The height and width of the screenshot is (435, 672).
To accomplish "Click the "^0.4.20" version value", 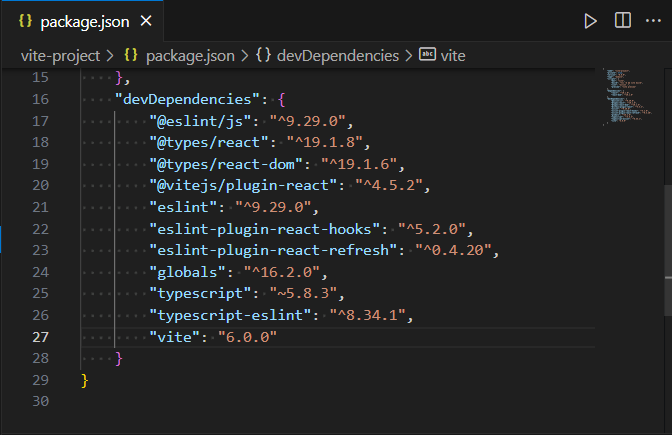I will click(453, 250).
